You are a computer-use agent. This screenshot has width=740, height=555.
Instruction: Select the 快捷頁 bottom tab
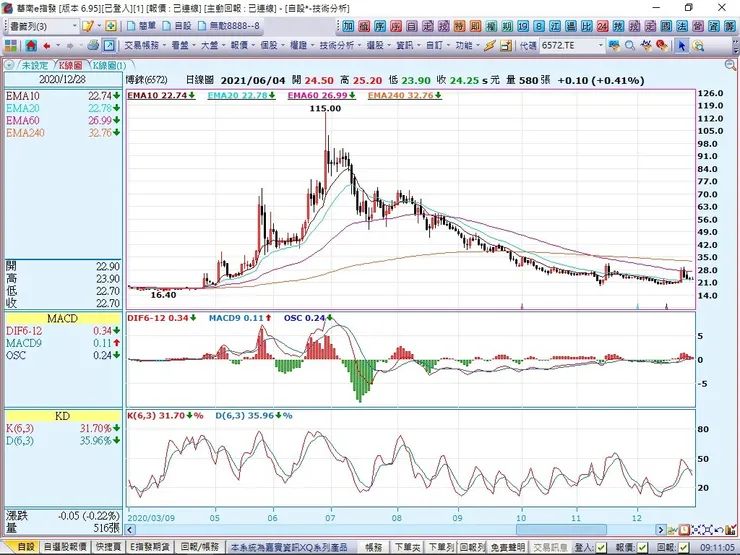pyautogui.click(x=109, y=547)
